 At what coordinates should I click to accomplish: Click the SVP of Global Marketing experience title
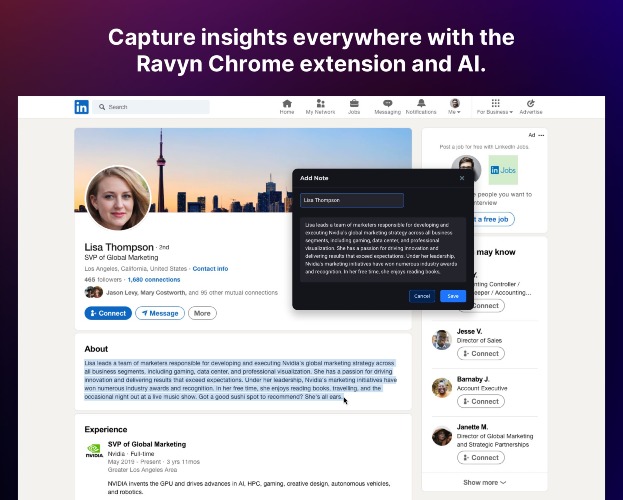coord(147,444)
